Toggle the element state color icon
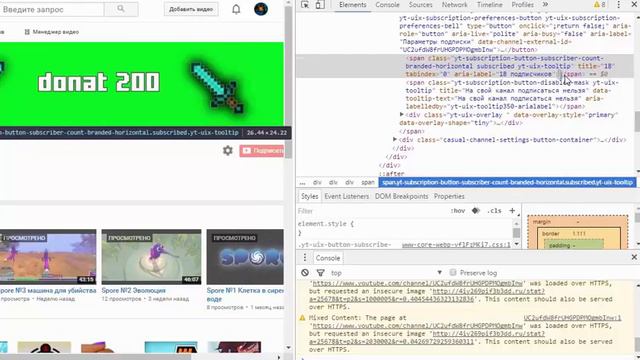The width and height of the screenshot is (640, 360). click(476, 211)
